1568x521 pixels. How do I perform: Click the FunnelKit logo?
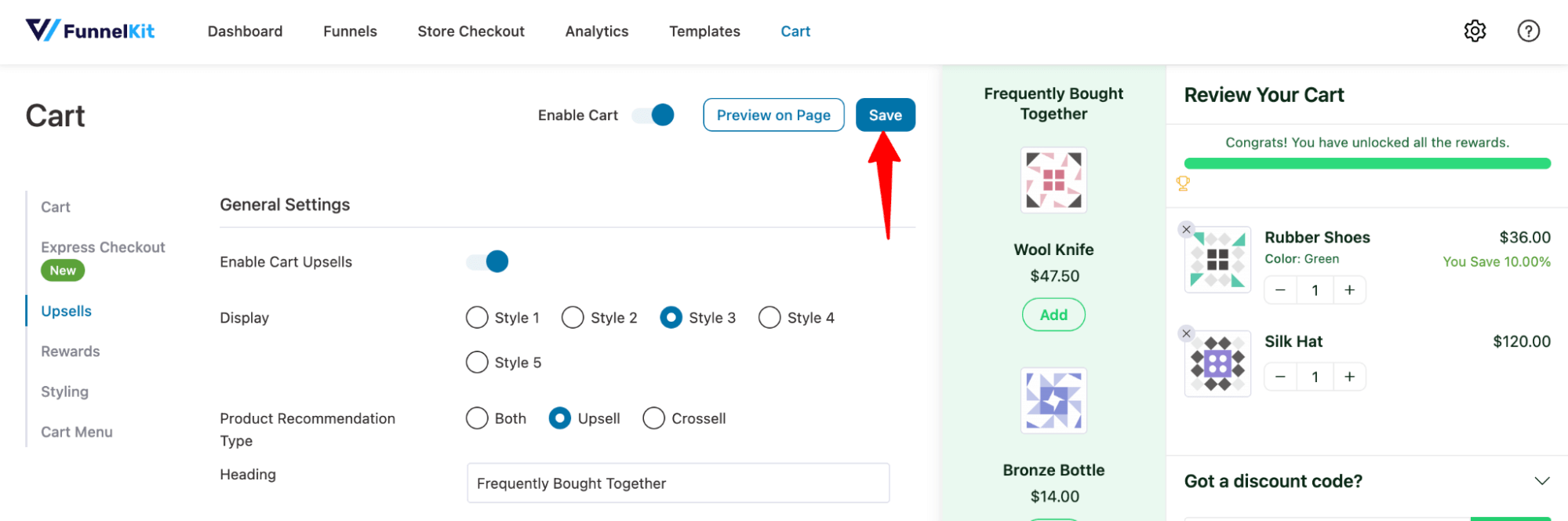(90, 31)
